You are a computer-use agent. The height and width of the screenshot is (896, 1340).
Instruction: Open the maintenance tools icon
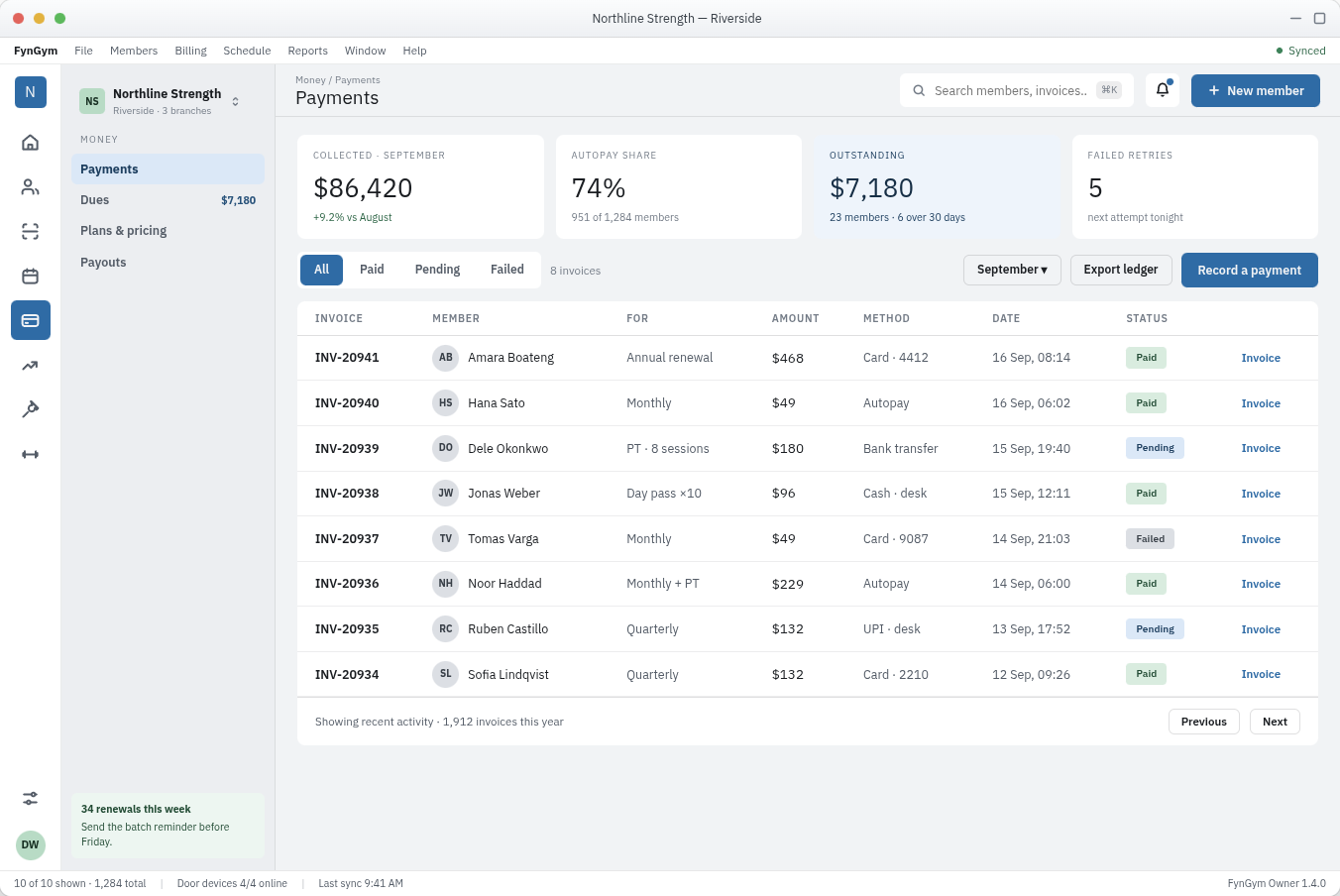coord(31,409)
